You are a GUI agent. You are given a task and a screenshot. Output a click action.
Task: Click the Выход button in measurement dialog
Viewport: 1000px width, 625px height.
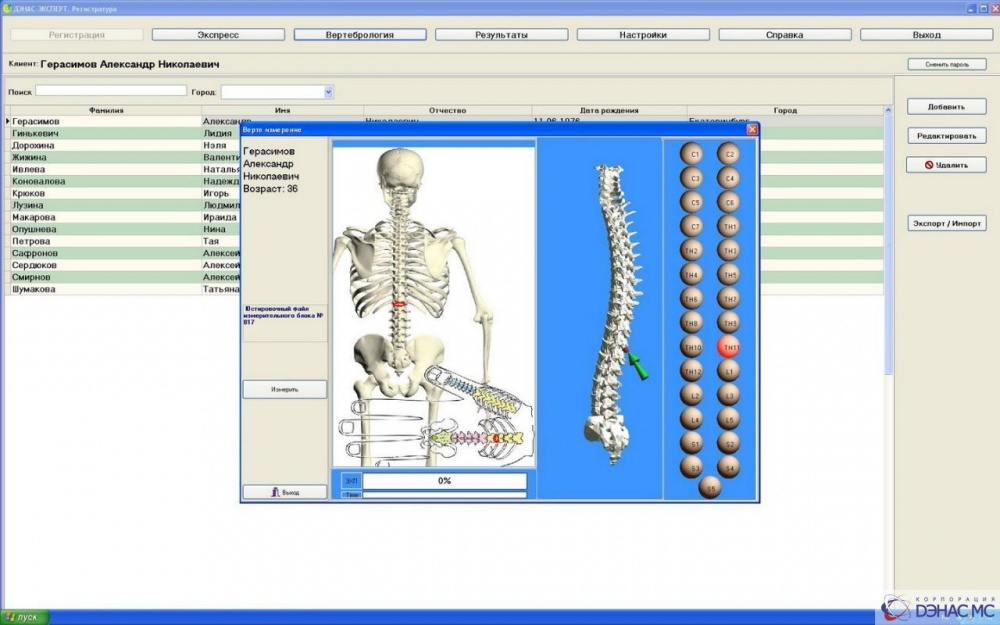point(285,492)
